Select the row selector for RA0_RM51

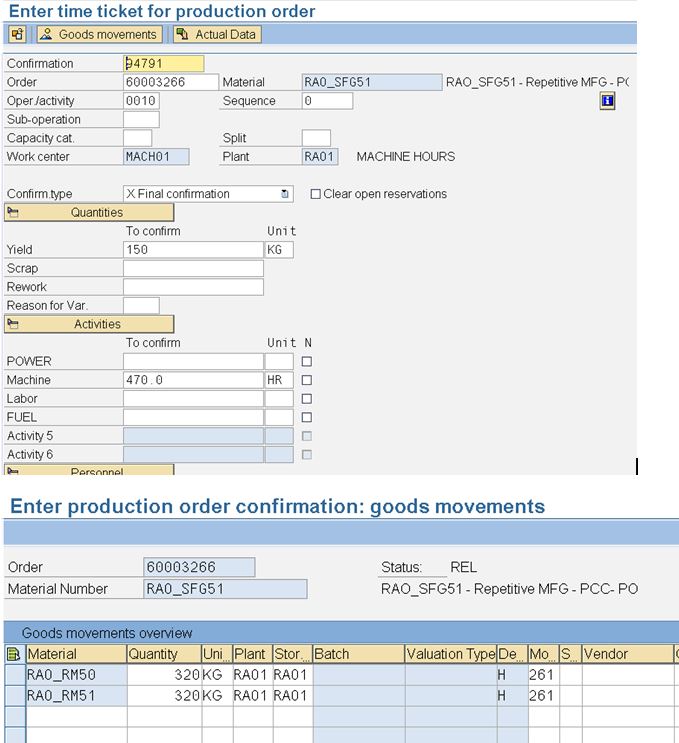tap(15, 696)
